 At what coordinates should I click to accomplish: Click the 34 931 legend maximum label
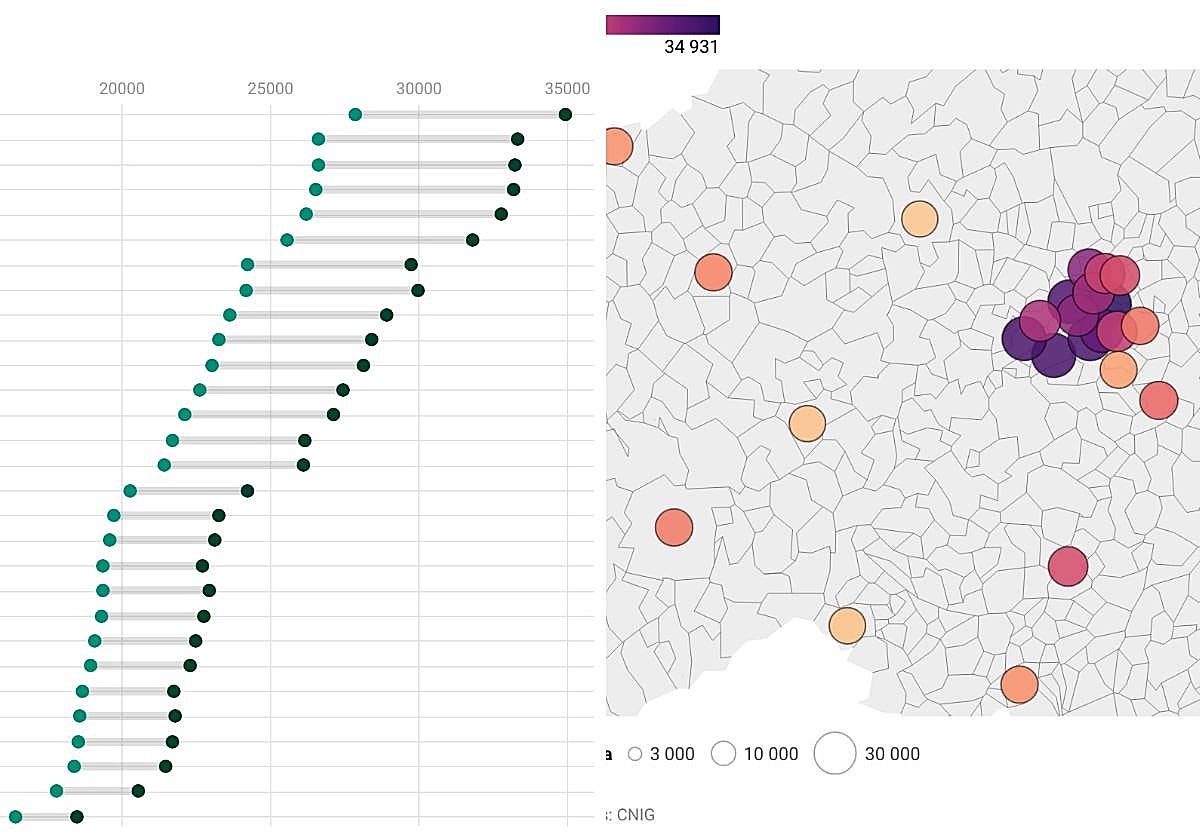tap(691, 47)
